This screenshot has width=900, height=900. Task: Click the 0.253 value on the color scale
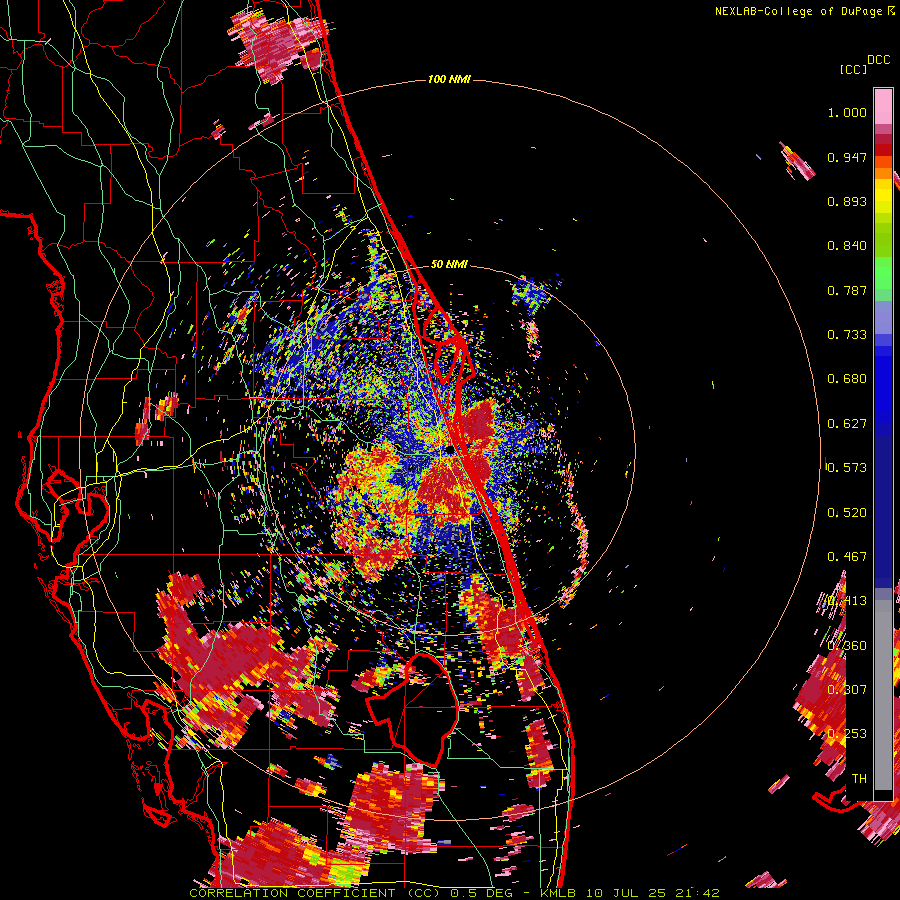click(x=847, y=734)
